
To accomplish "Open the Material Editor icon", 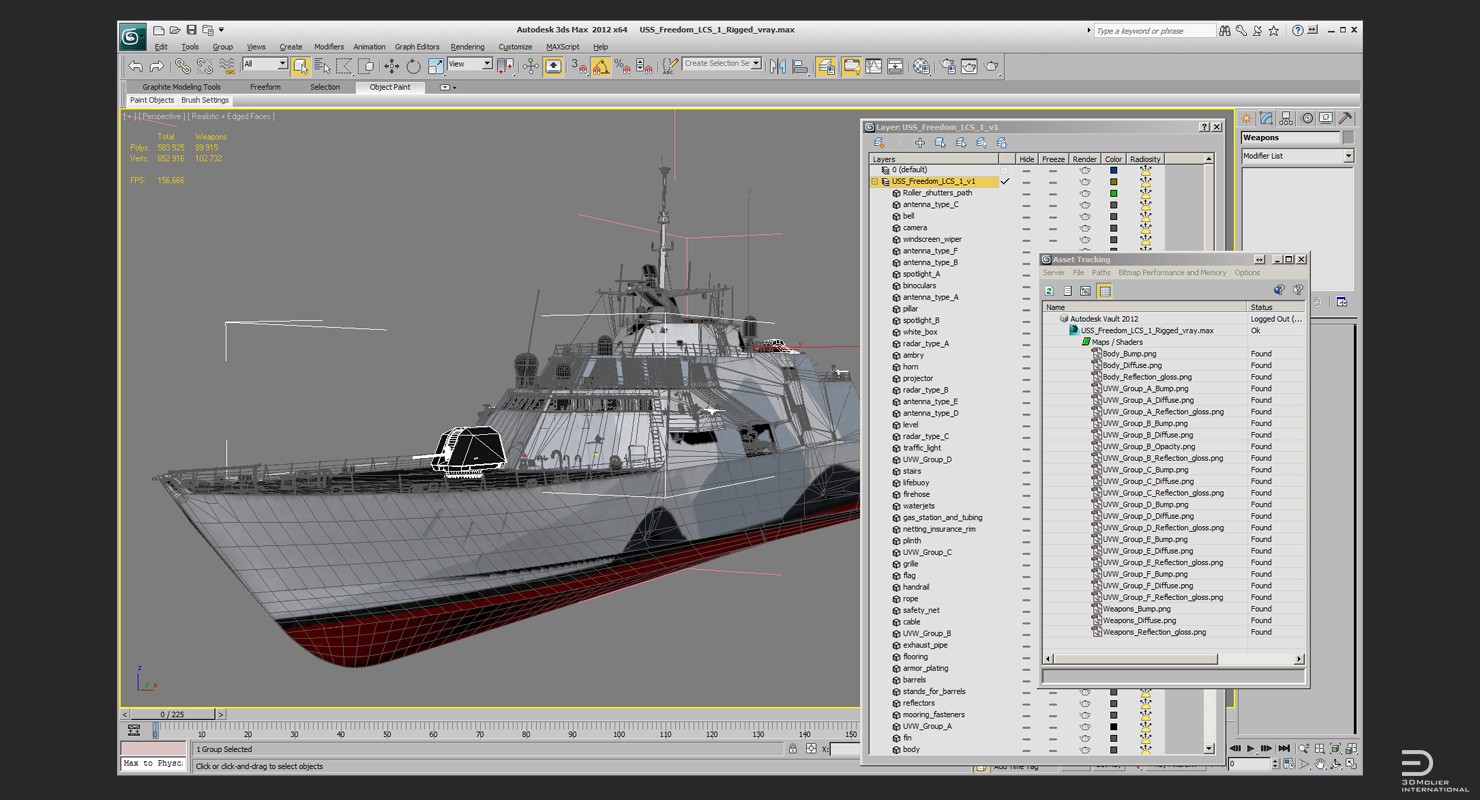I will 921,66.
